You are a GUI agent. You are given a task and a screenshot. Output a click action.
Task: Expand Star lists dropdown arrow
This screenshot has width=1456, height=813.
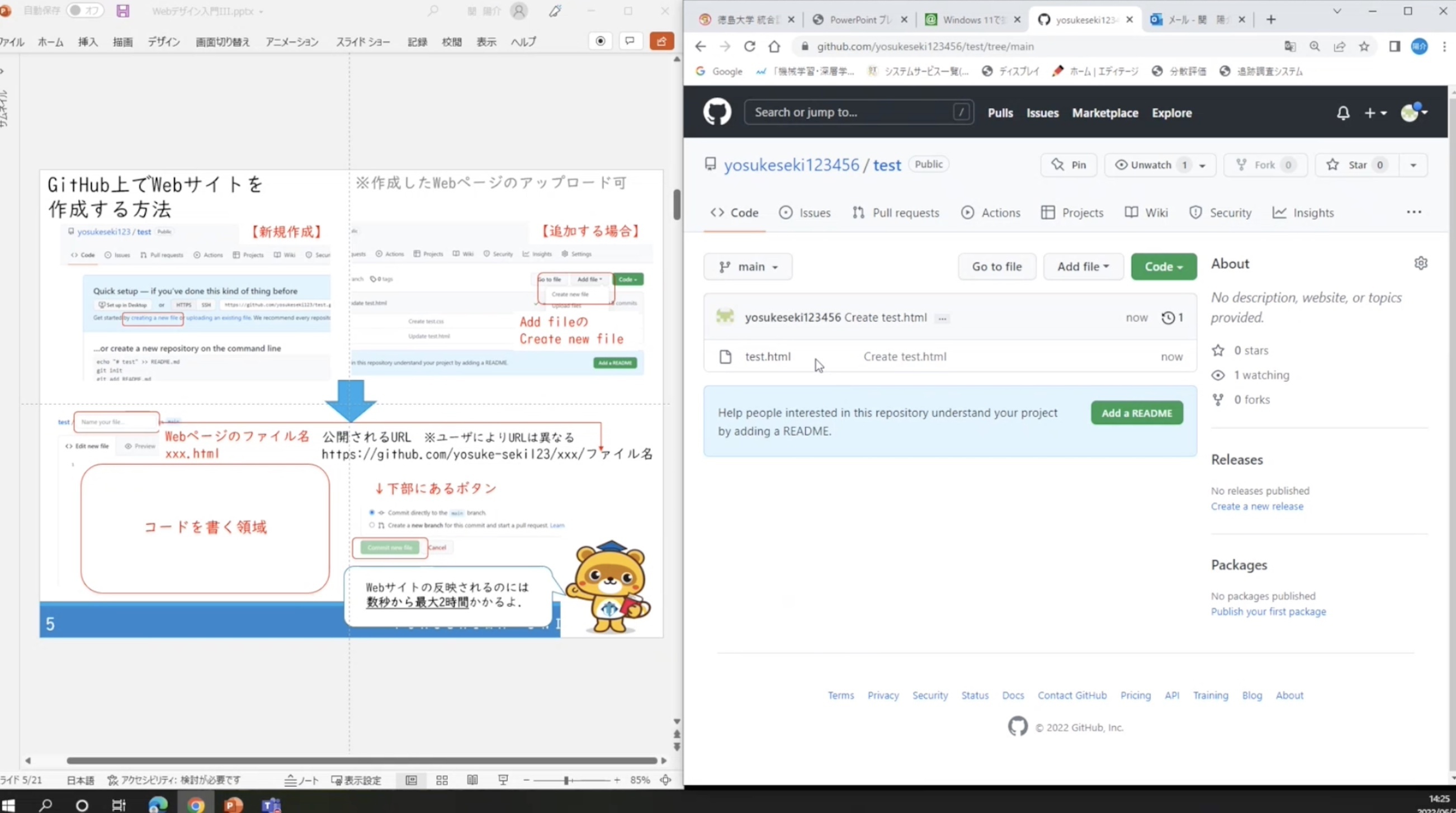point(1413,165)
